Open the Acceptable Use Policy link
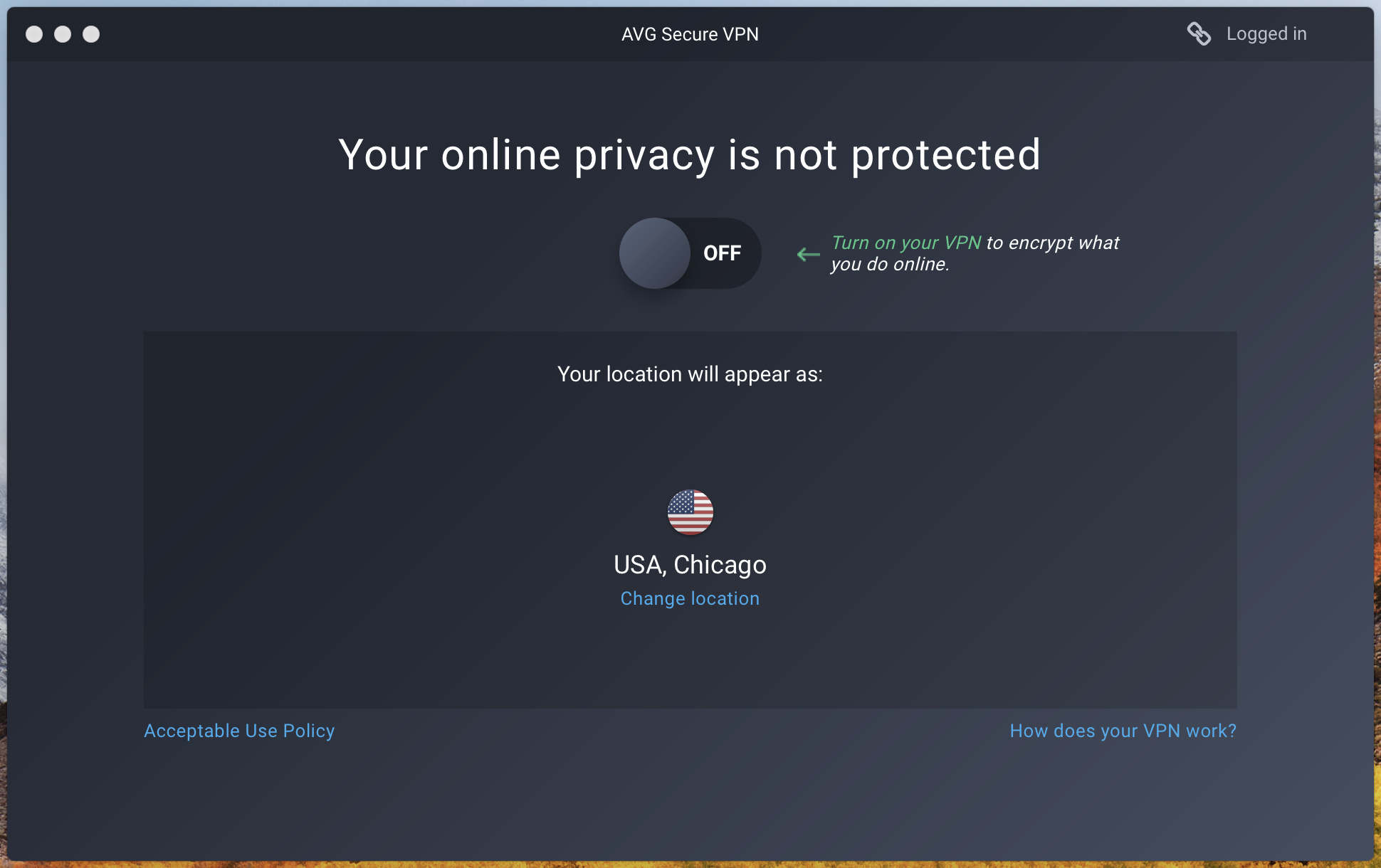This screenshot has height=868, width=1381. tap(239, 731)
